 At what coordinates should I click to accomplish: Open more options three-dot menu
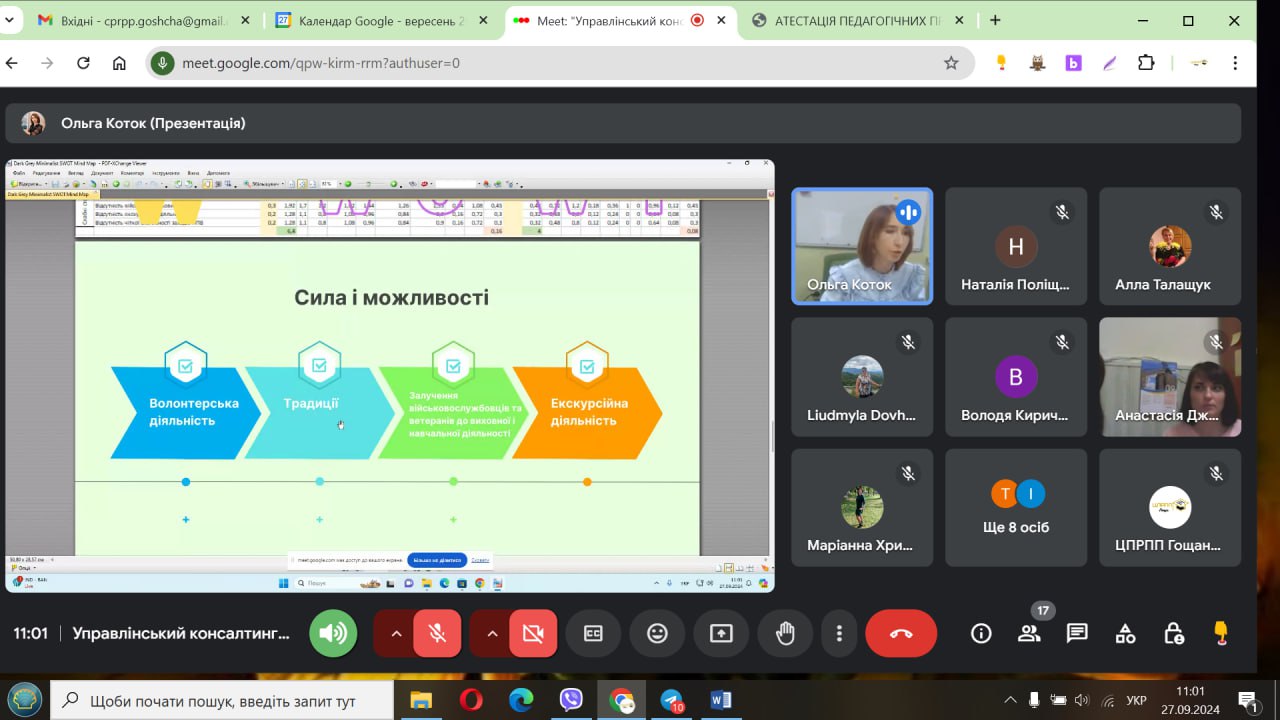click(839, 633)
